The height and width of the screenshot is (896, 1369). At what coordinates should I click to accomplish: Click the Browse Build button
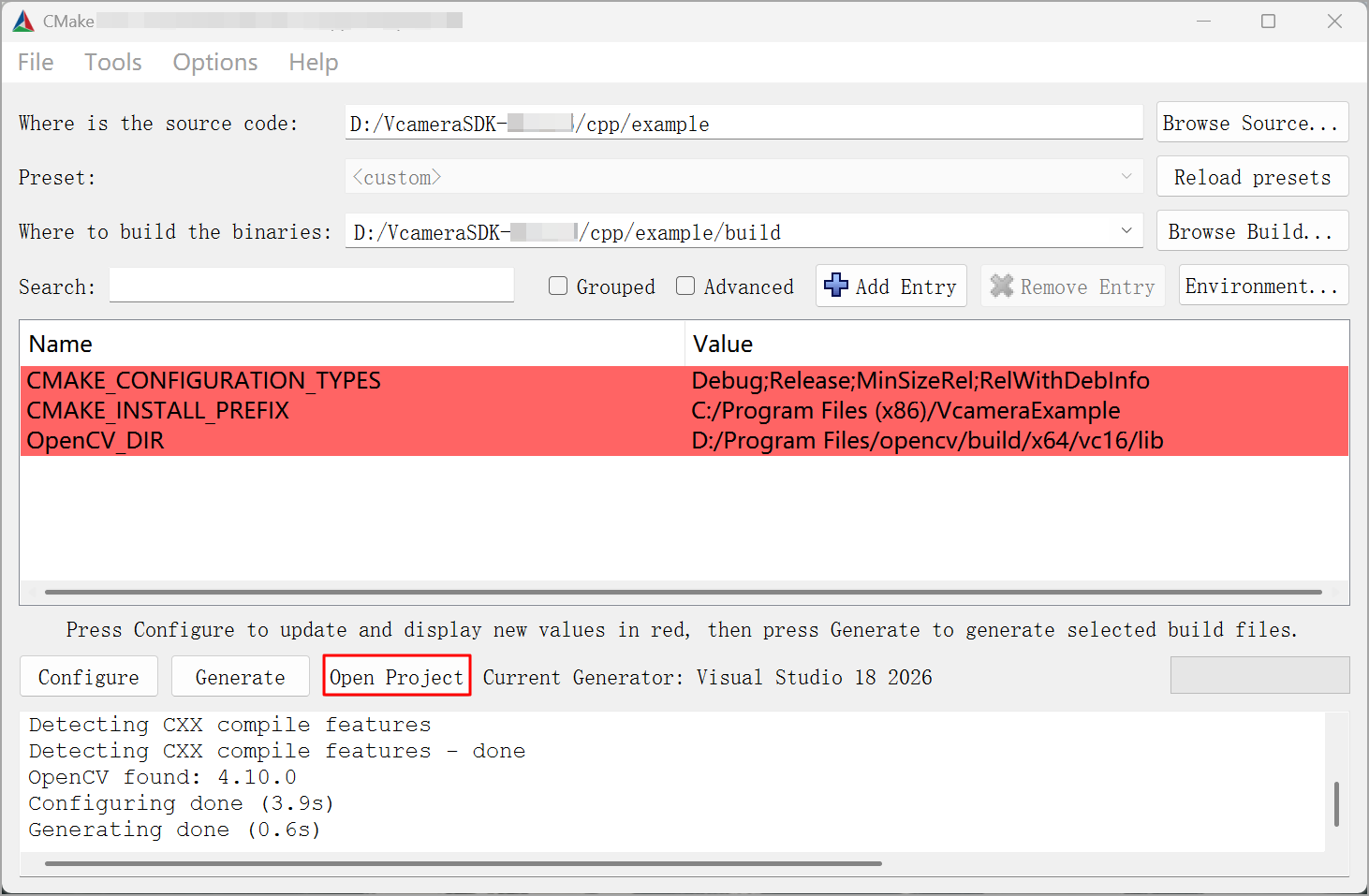(1252, 231)
